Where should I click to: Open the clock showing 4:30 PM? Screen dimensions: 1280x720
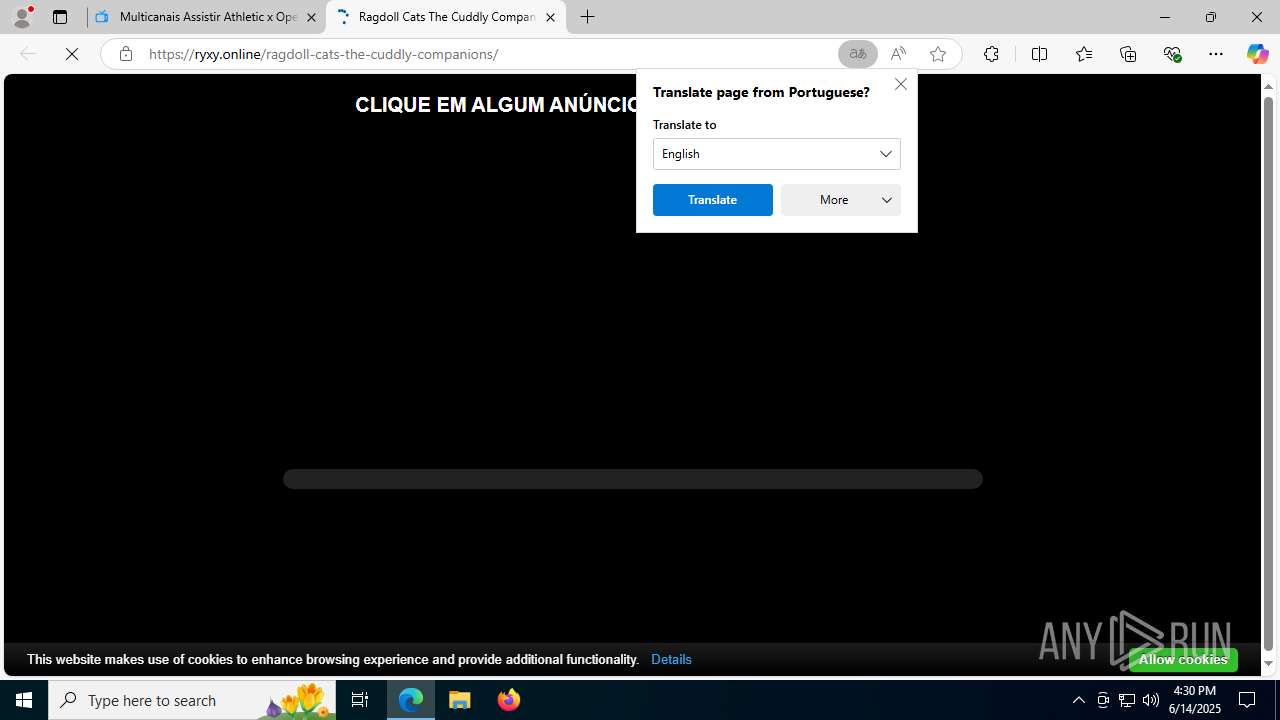tap(1194, 700)
